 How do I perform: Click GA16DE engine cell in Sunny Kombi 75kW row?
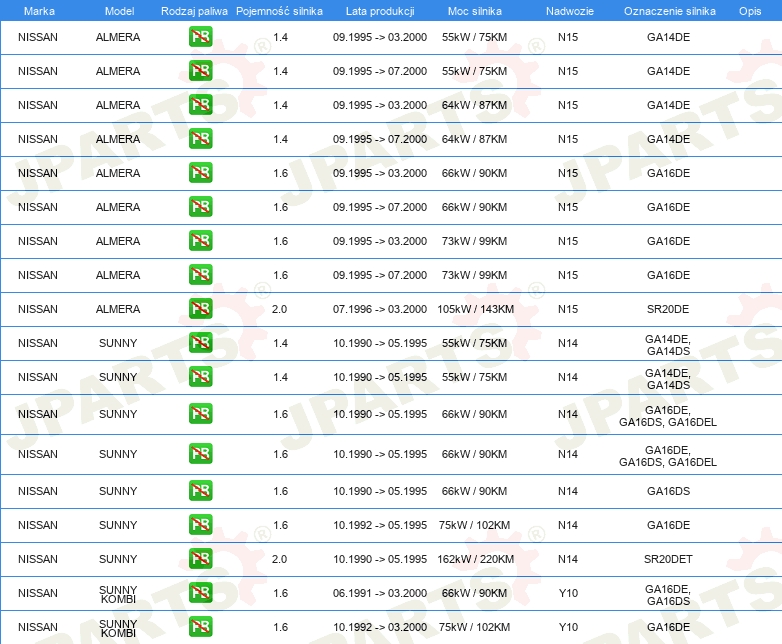668,627
